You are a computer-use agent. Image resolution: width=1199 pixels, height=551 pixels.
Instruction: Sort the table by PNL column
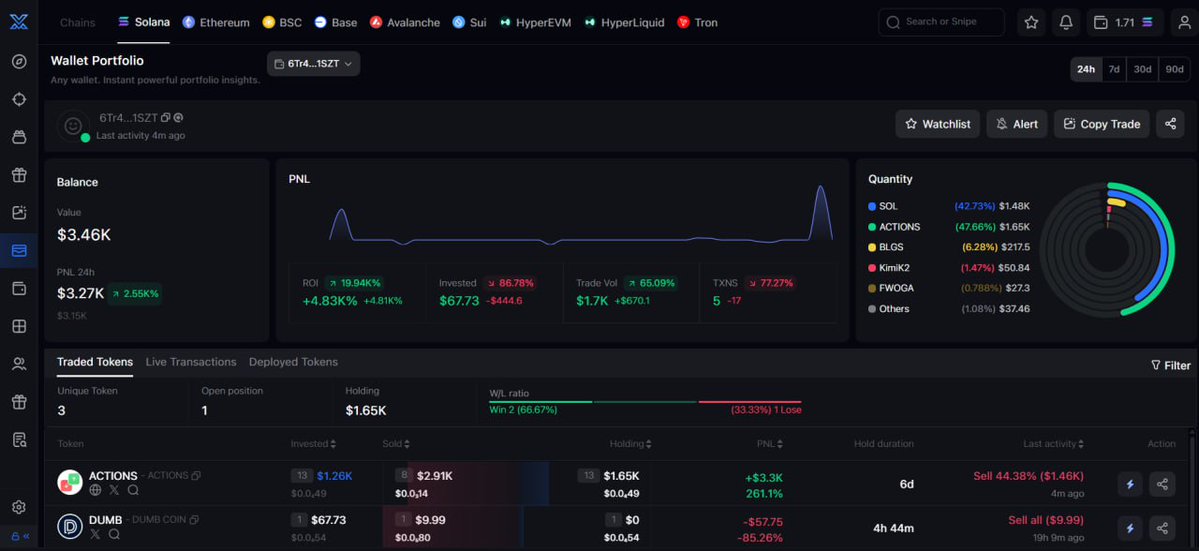(768, 444)
